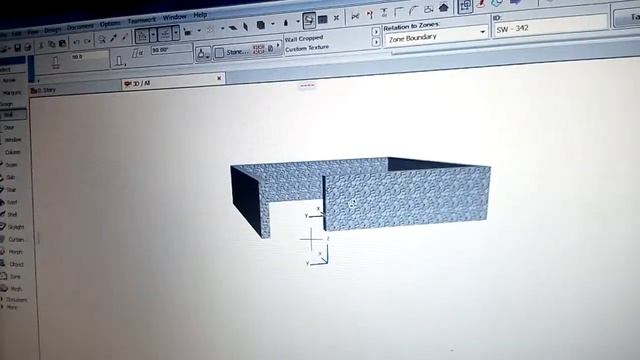Viewport: 640px width, 360px height.
Task: Select the Column tool in toolbox
Action: (x=13, y=152)
